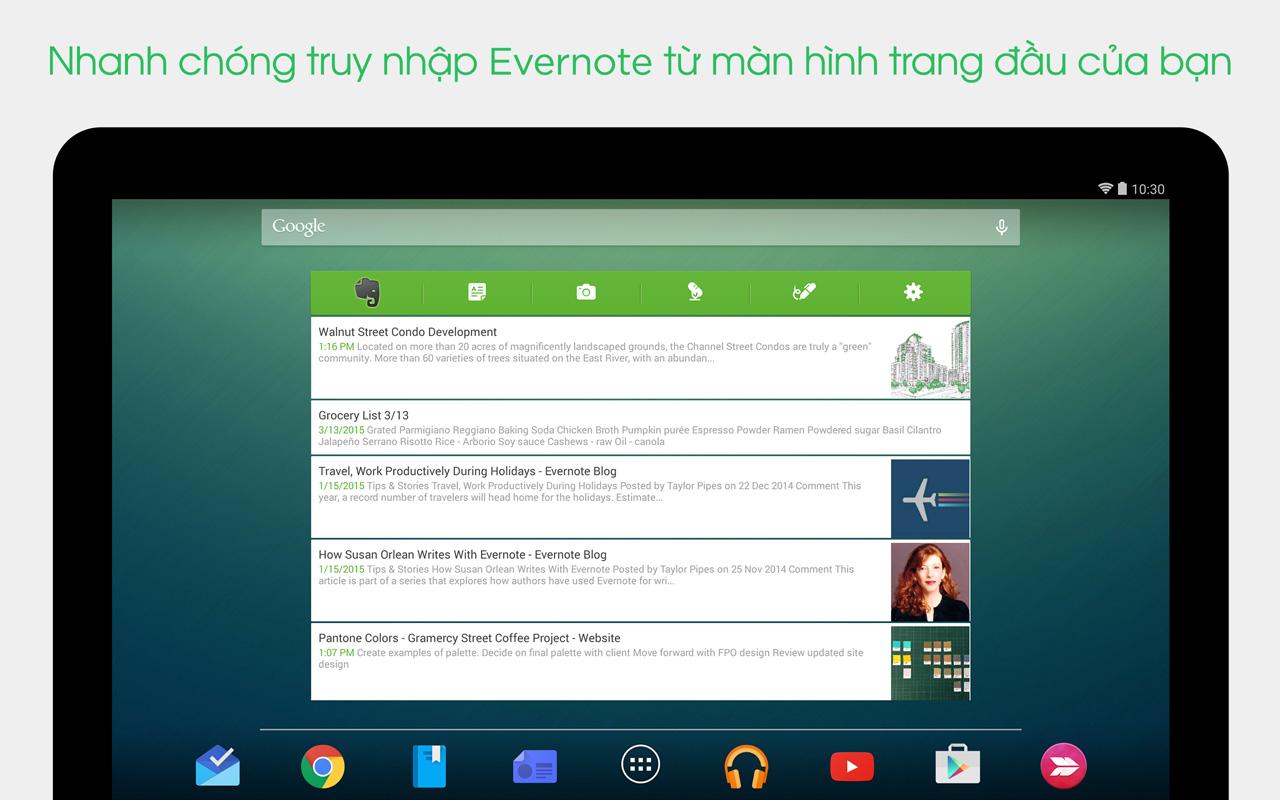1280x800 pixels.
Task: Tap the Google voice search microphone
Action: click(x=1001, y=228)
